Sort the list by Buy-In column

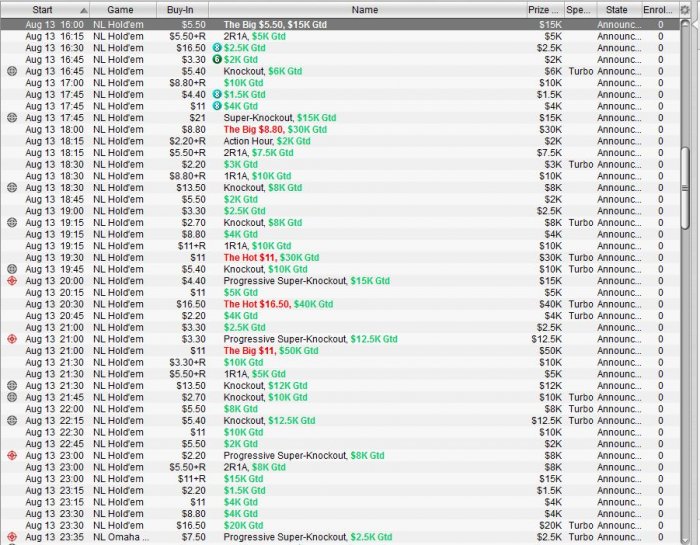180,10
